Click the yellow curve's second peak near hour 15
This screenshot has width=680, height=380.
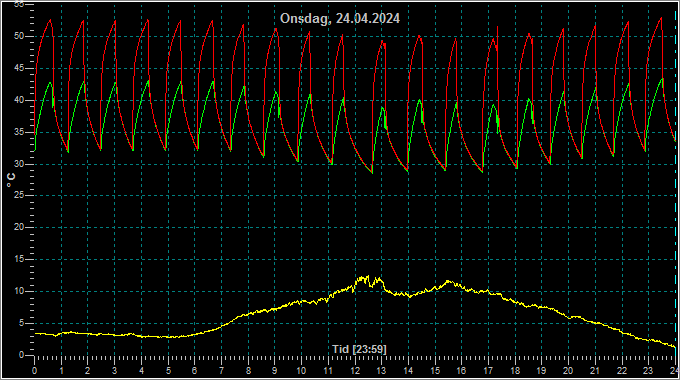[x=448, y=281]
